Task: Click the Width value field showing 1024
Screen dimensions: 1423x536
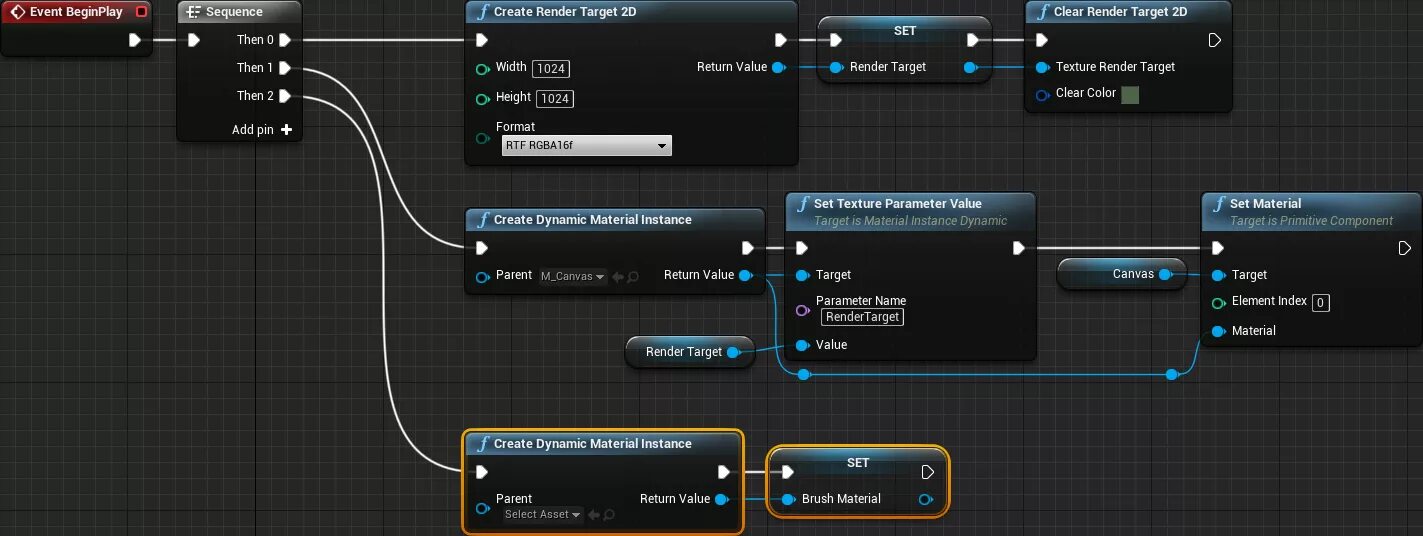Action: click(552, 69)
